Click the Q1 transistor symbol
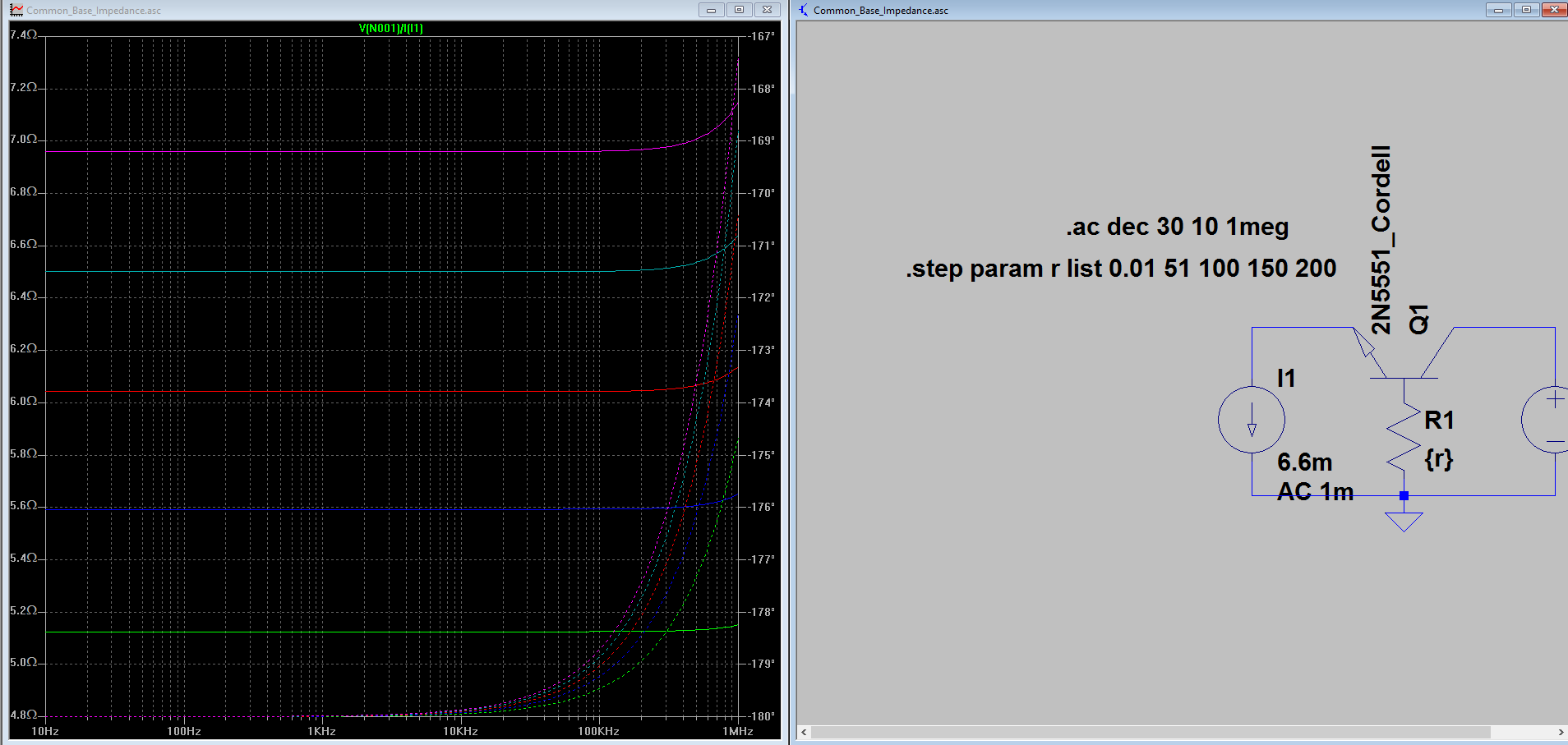This screenshot has height=745, width=1568. coord(1404,353)
